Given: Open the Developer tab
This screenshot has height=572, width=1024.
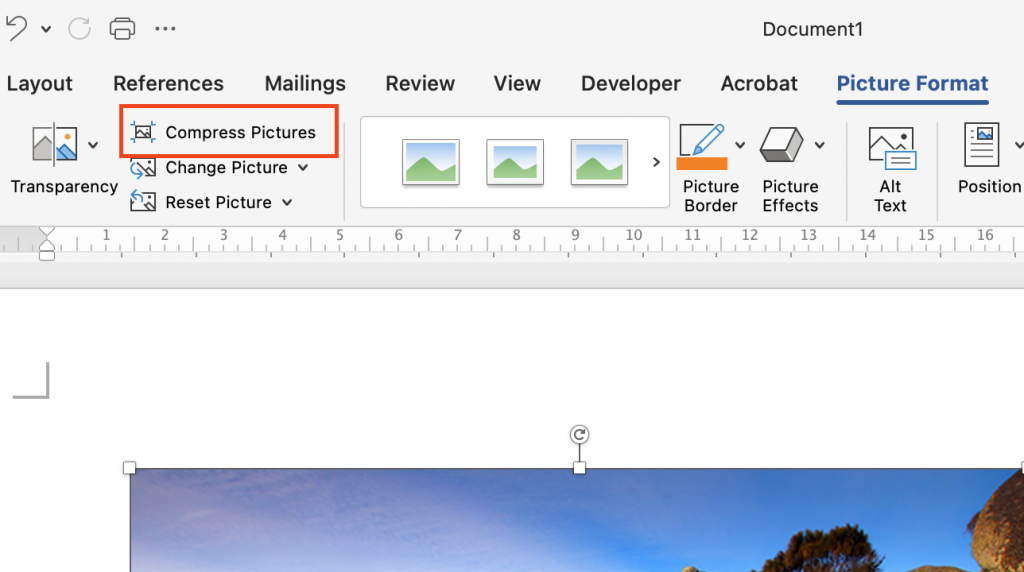Looking at the screenshot, I should pyautogui.click(x=630, y=84).
